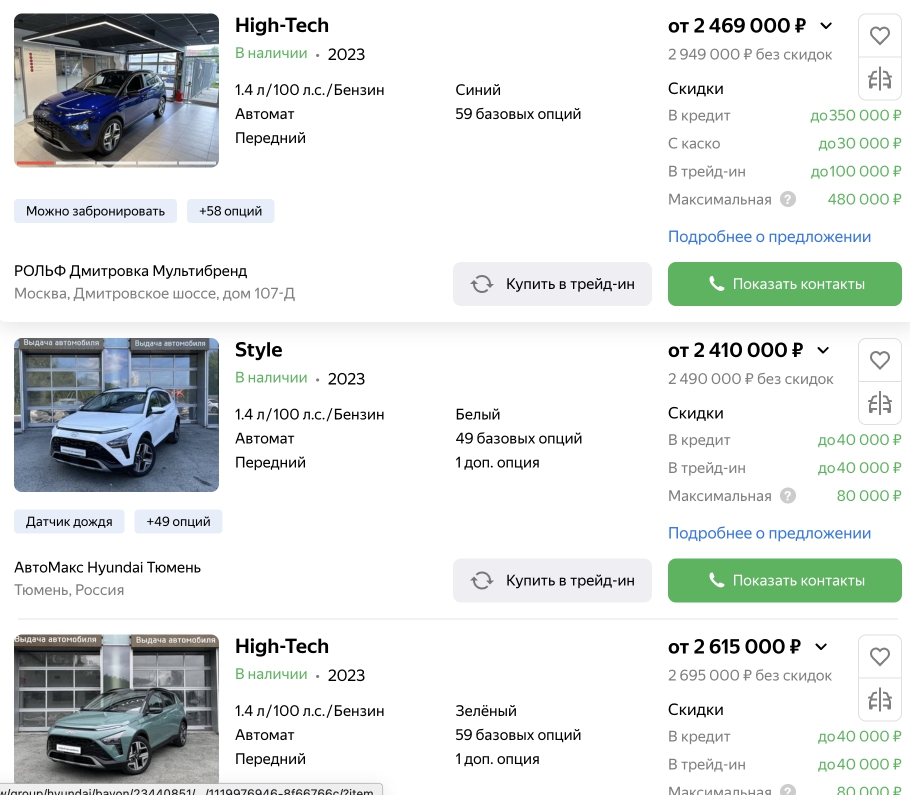Expand price details for 2 469 000 ₽
910x795 pixels.
[x=826, y=26]
